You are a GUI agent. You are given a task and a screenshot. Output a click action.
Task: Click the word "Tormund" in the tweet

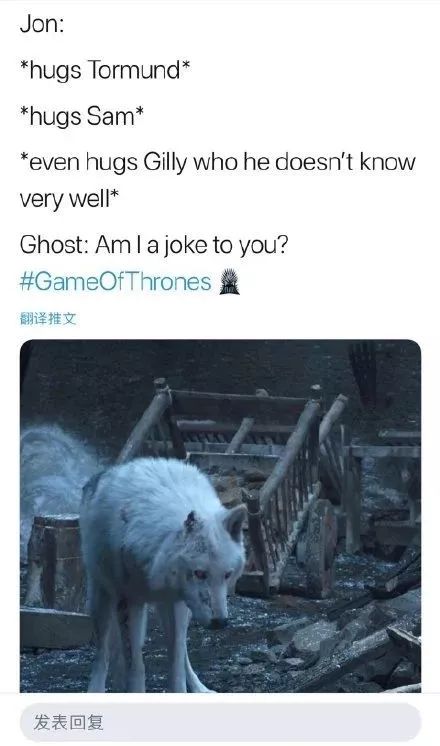135,70
